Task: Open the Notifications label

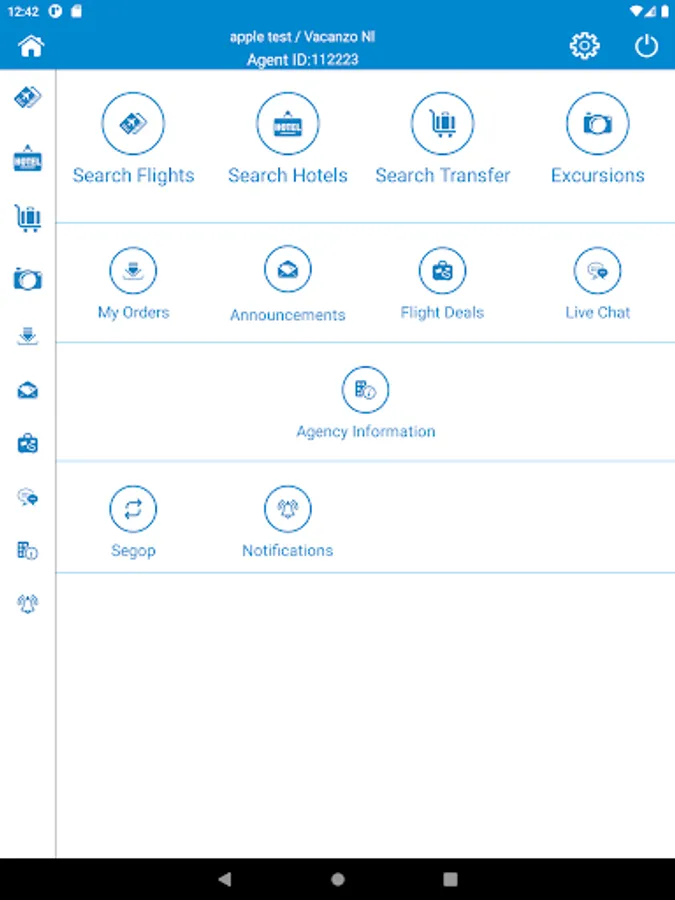Action: pyautogui.click(x=288, y=550)
